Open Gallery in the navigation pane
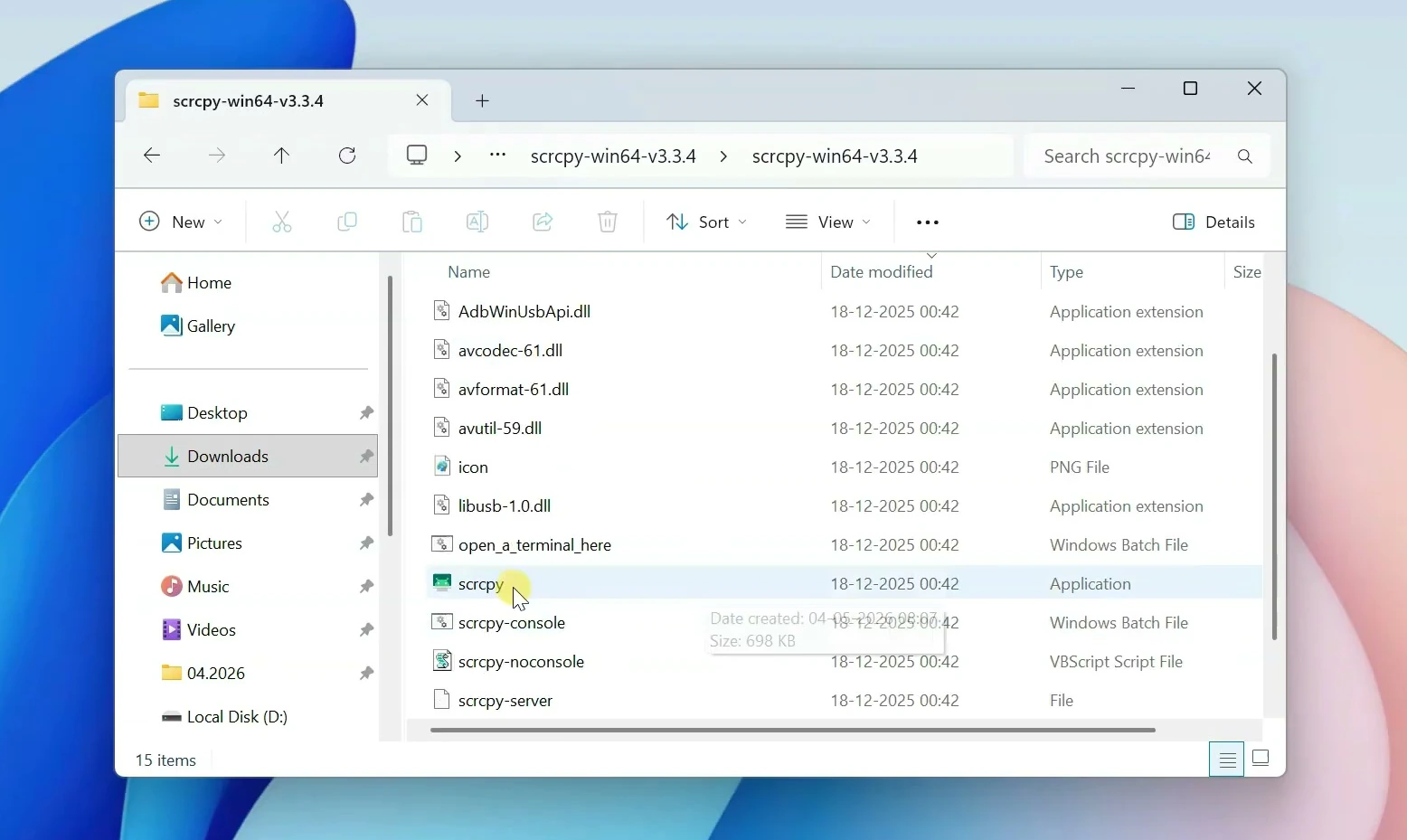Viewport: 1407px width, 840px height. 199,326
